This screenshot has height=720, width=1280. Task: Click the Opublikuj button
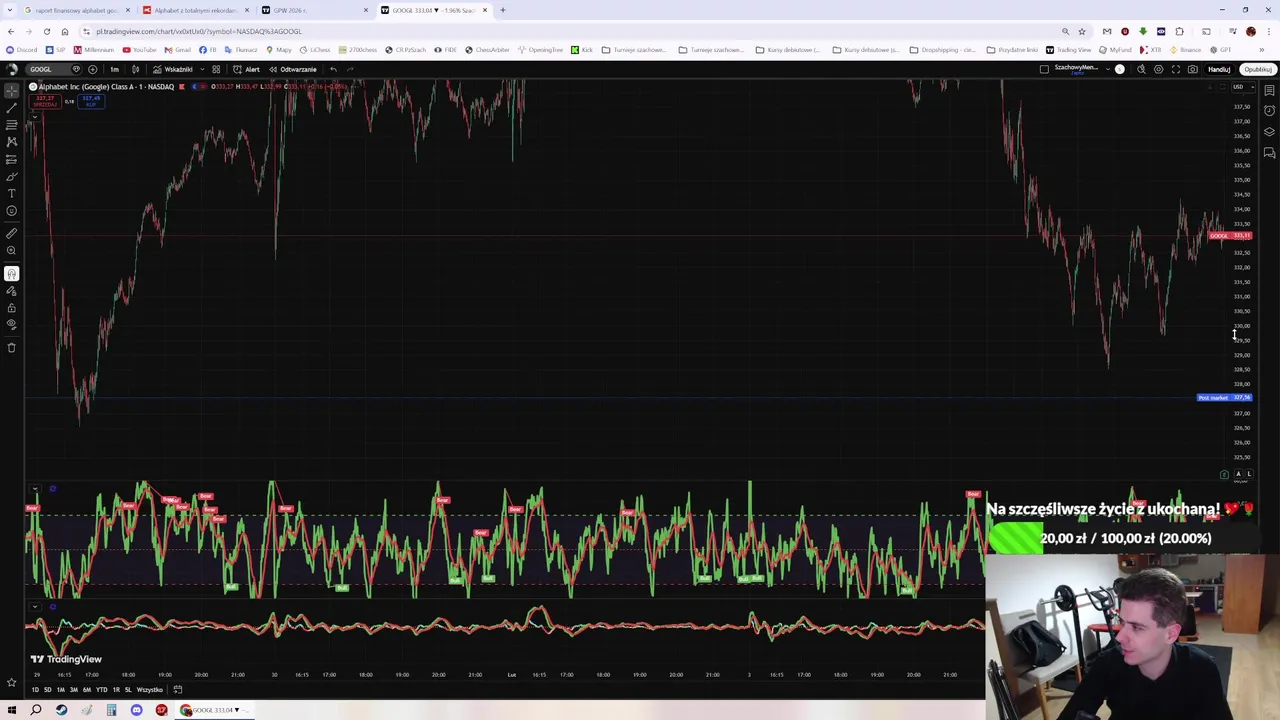[1257, 69]
